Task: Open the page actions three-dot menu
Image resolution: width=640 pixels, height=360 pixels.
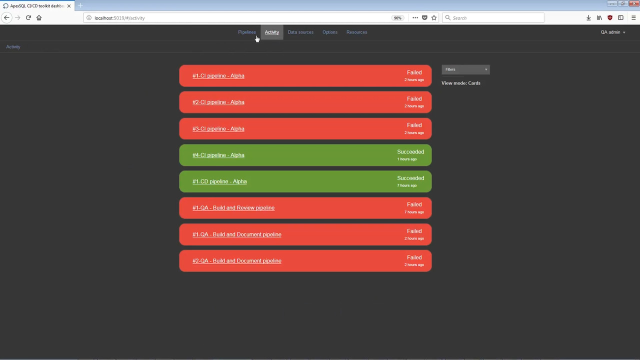Action: [415, 18]
